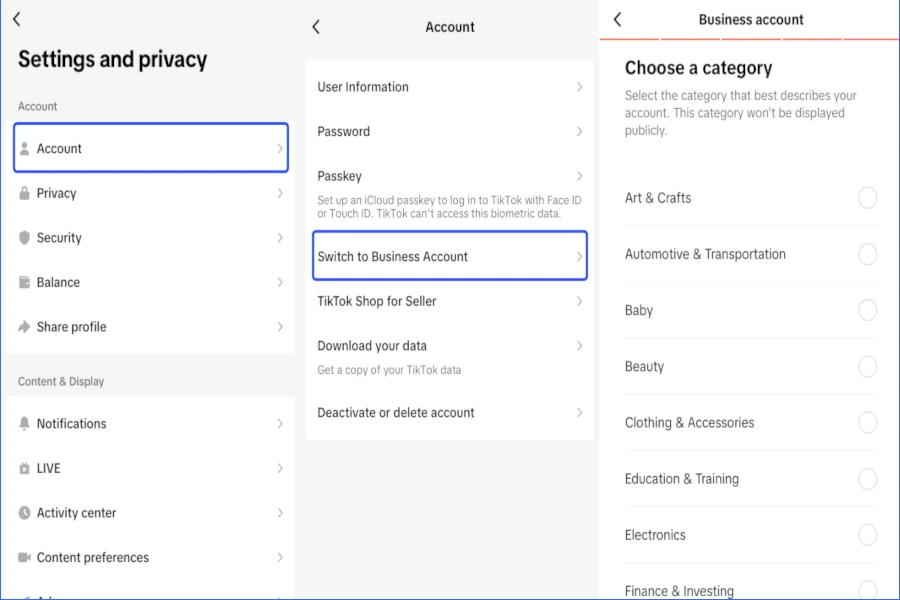The height and width of the screenshot is (600, 900).
Task: Open the LIVE settings entry
Action: coord(151,469)
